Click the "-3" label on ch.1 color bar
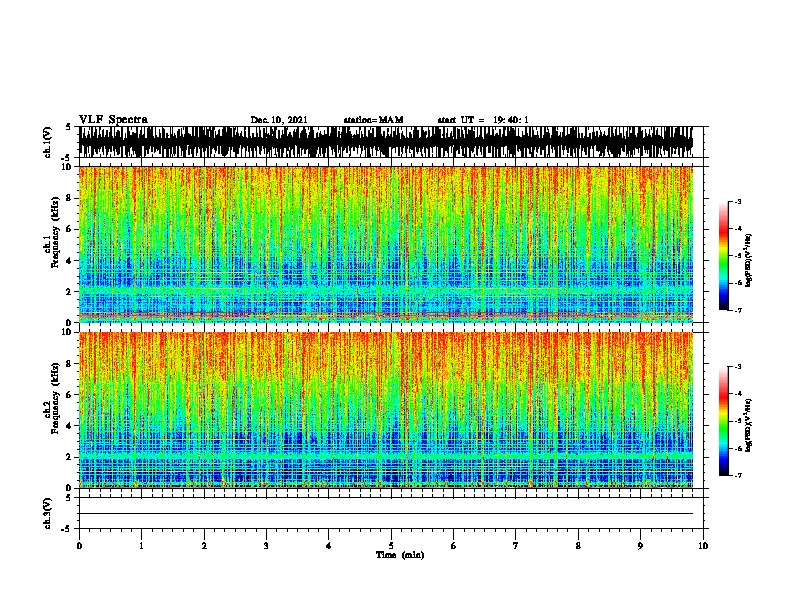The height and width of the screenshot is (612, 792). coord(738,201)
